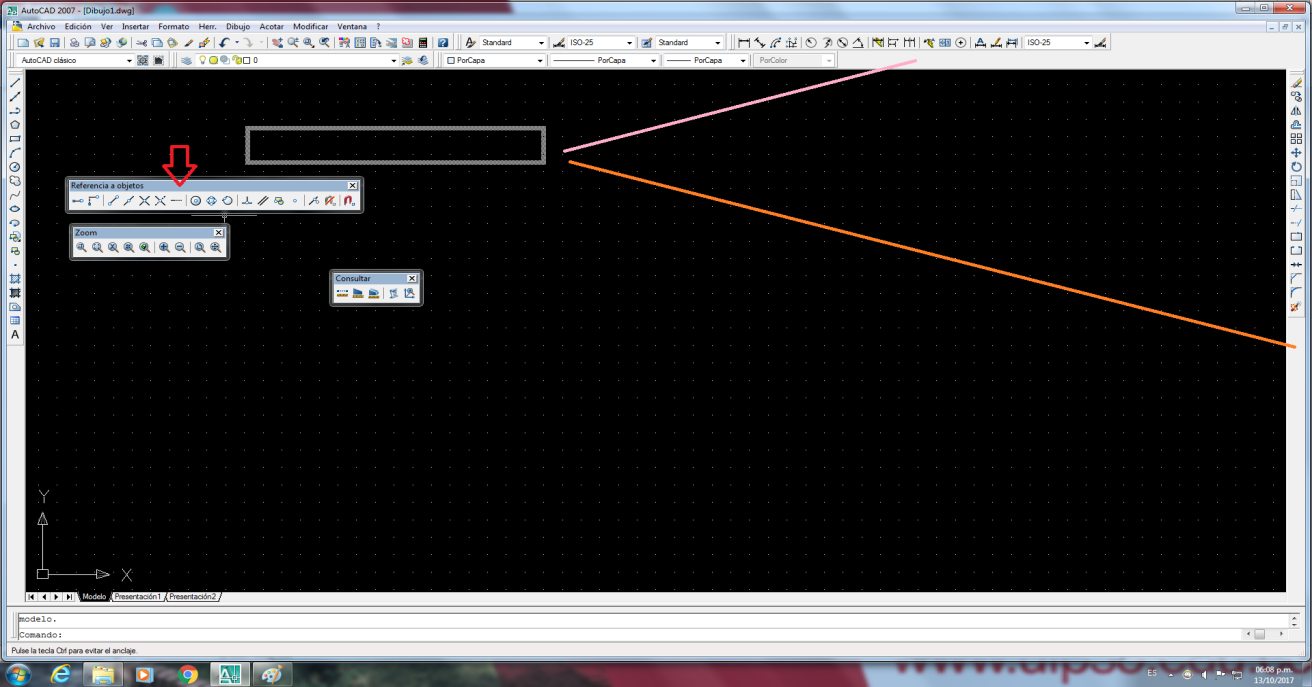The width and height of the screenshot is (1312, 687).
Task: Open the Formato menu
Action: (173, 26)
